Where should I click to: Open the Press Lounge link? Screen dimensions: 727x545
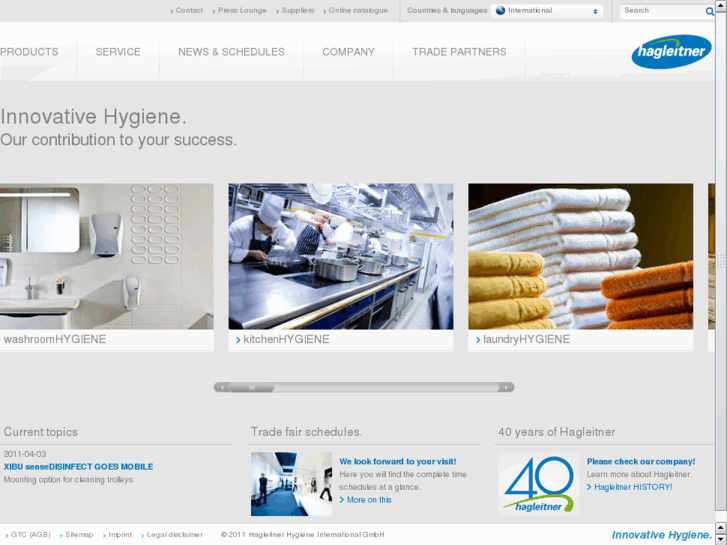(242, 11)
